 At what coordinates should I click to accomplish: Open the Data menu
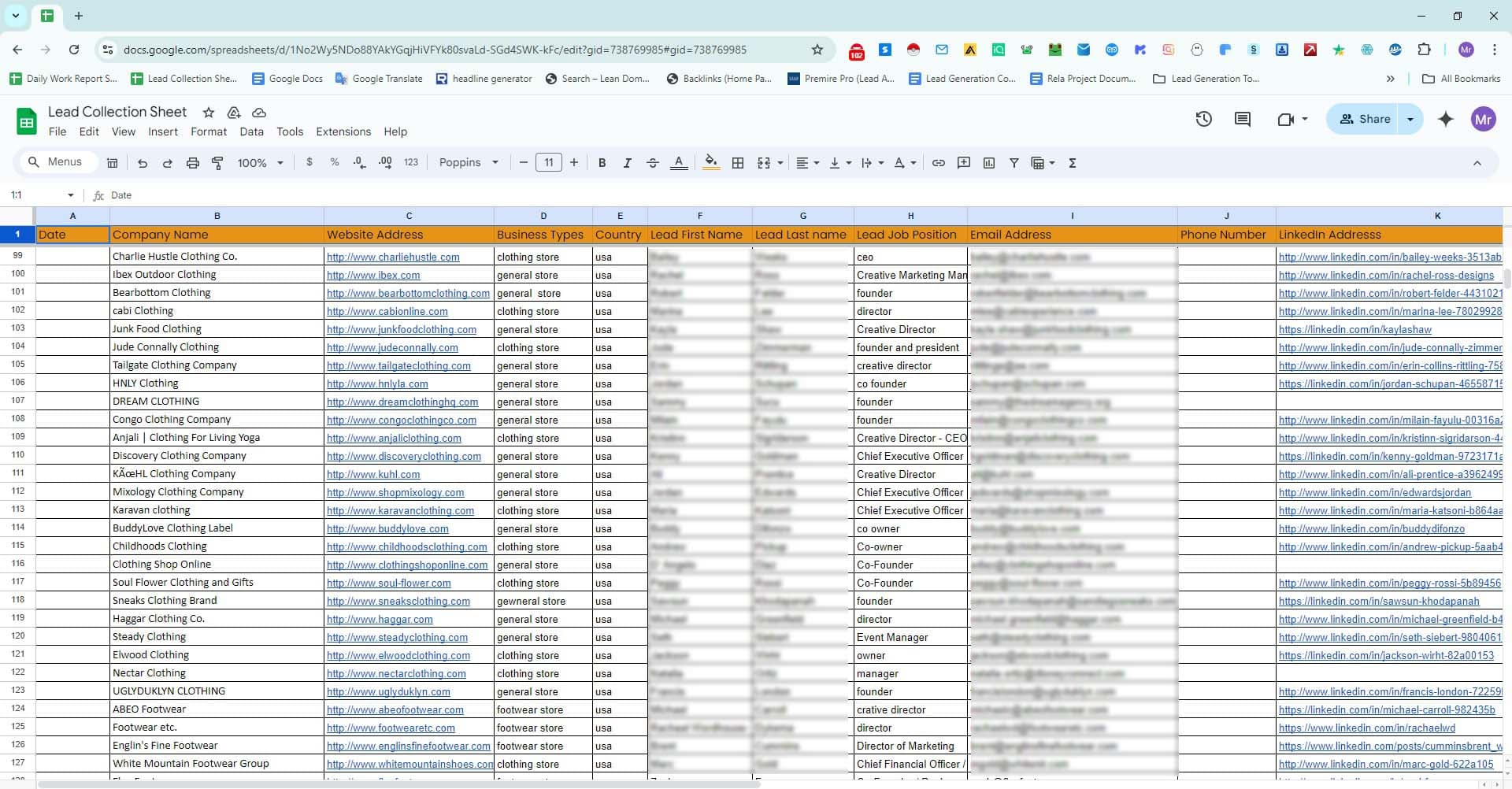point(252,131)
